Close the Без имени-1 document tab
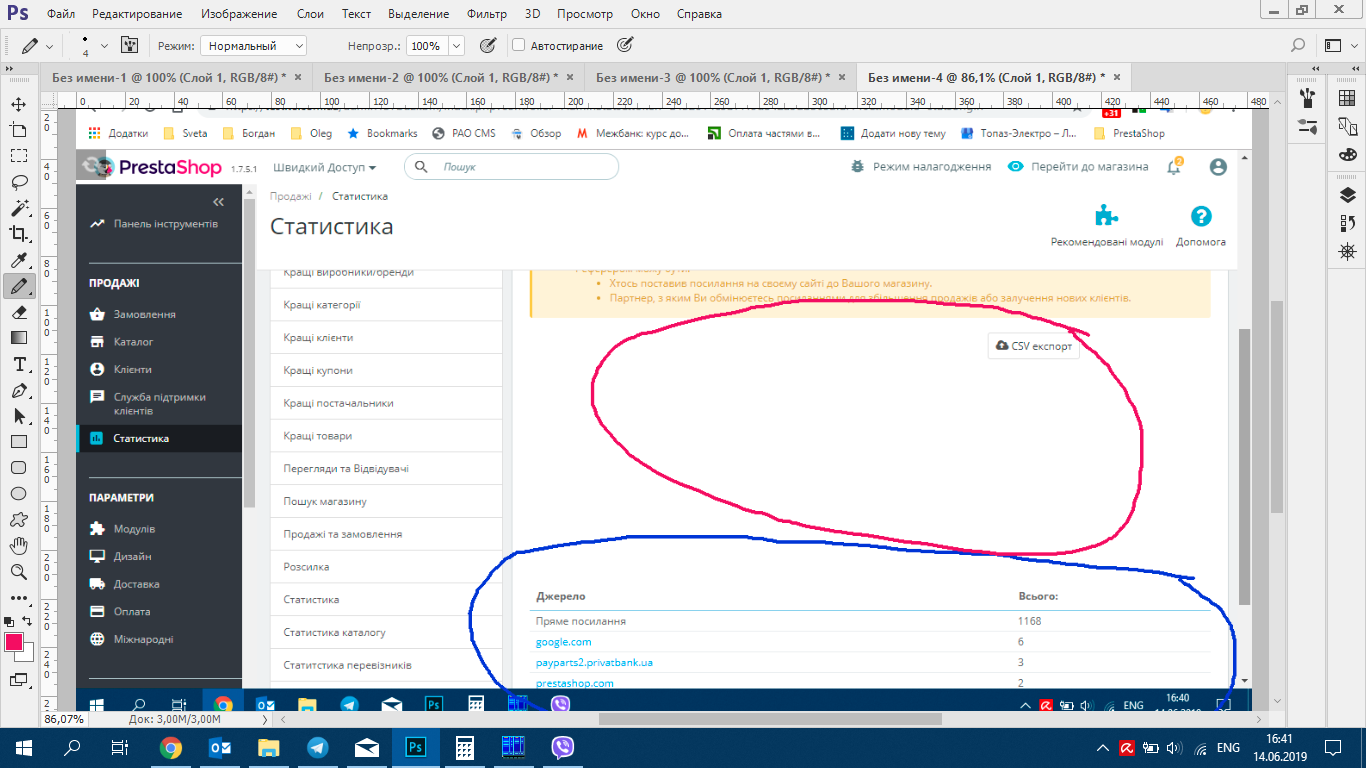Viewport: 1366px width, 768px height. 299,77
